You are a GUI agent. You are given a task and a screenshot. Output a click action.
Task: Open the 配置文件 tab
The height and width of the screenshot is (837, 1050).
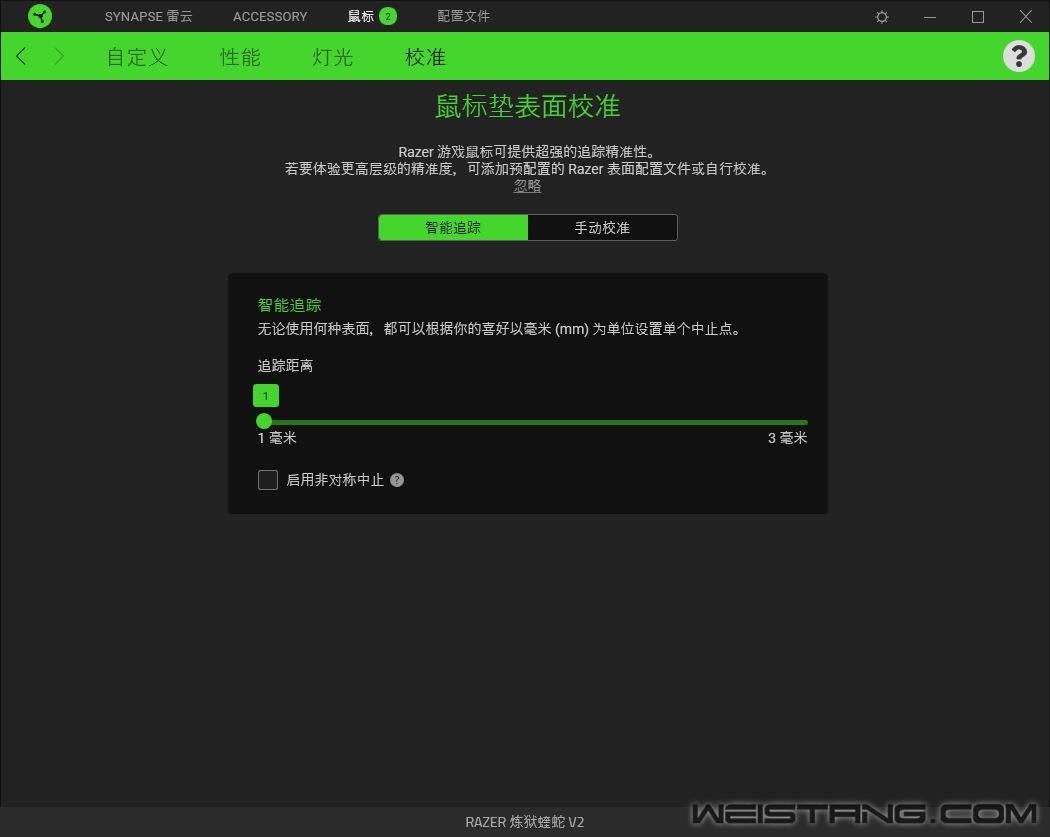463,16
